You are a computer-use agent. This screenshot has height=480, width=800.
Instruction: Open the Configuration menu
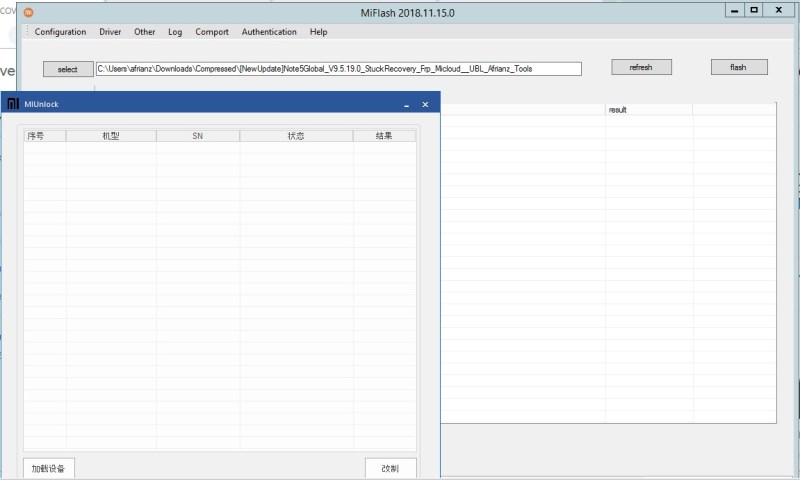60,32
